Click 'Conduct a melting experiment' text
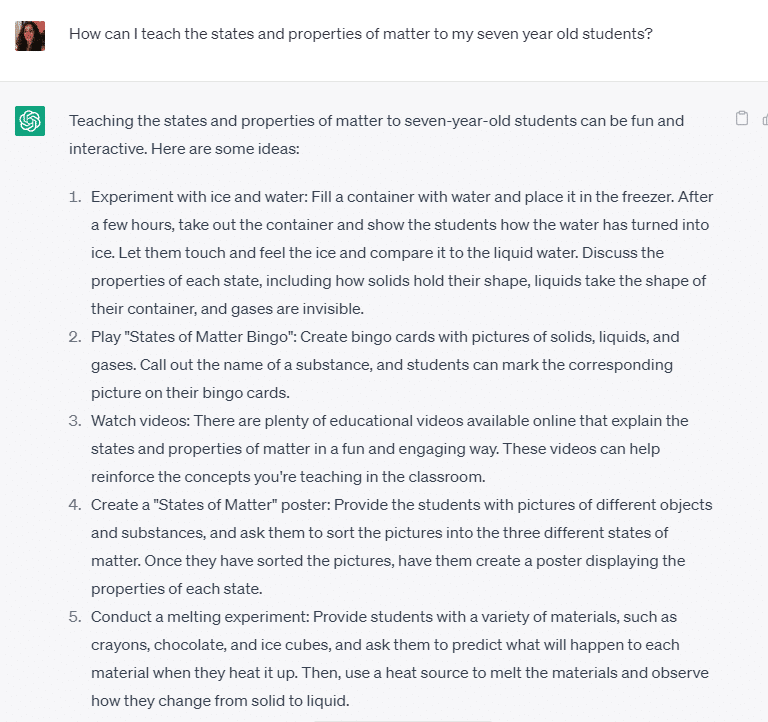This screenshot has height=722, width=768. click(200, 617)
